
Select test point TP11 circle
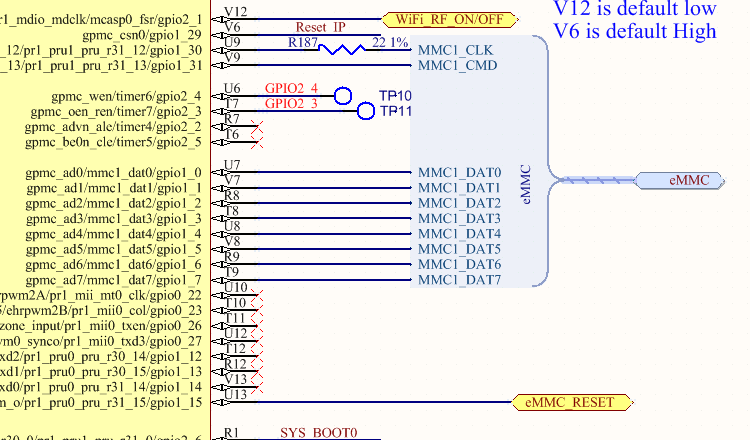click(366, 111)
